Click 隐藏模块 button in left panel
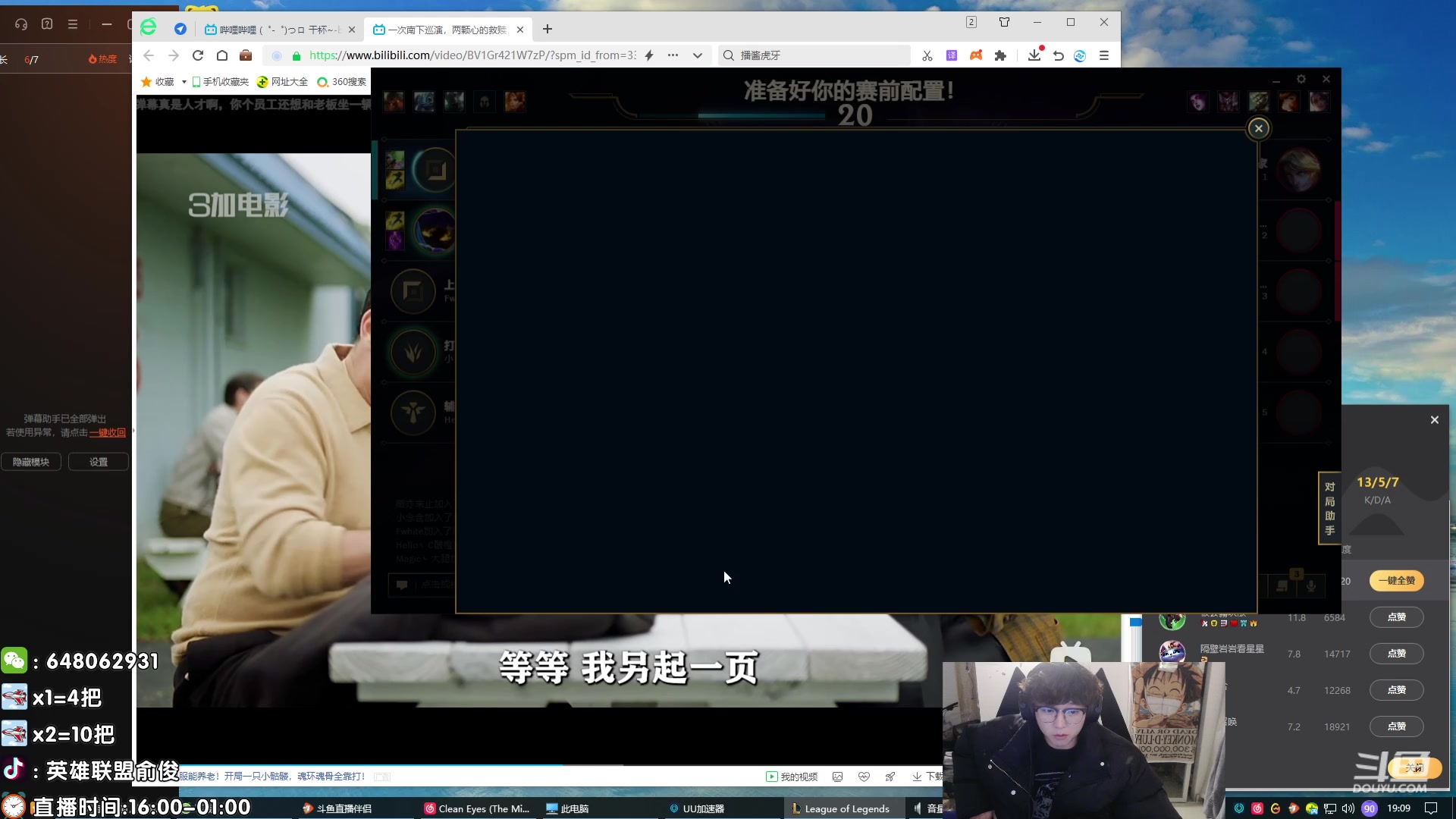 [31, 462]
